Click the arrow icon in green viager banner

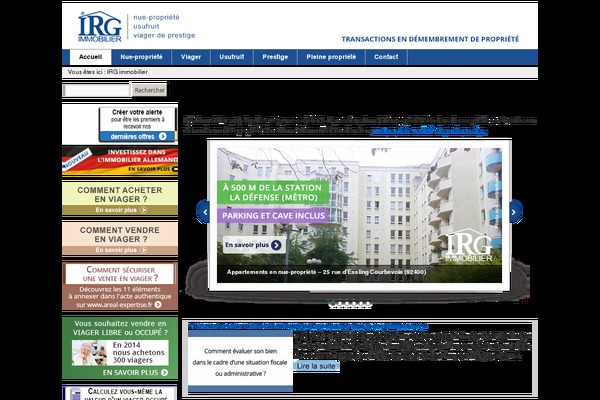tap(165, 372)
